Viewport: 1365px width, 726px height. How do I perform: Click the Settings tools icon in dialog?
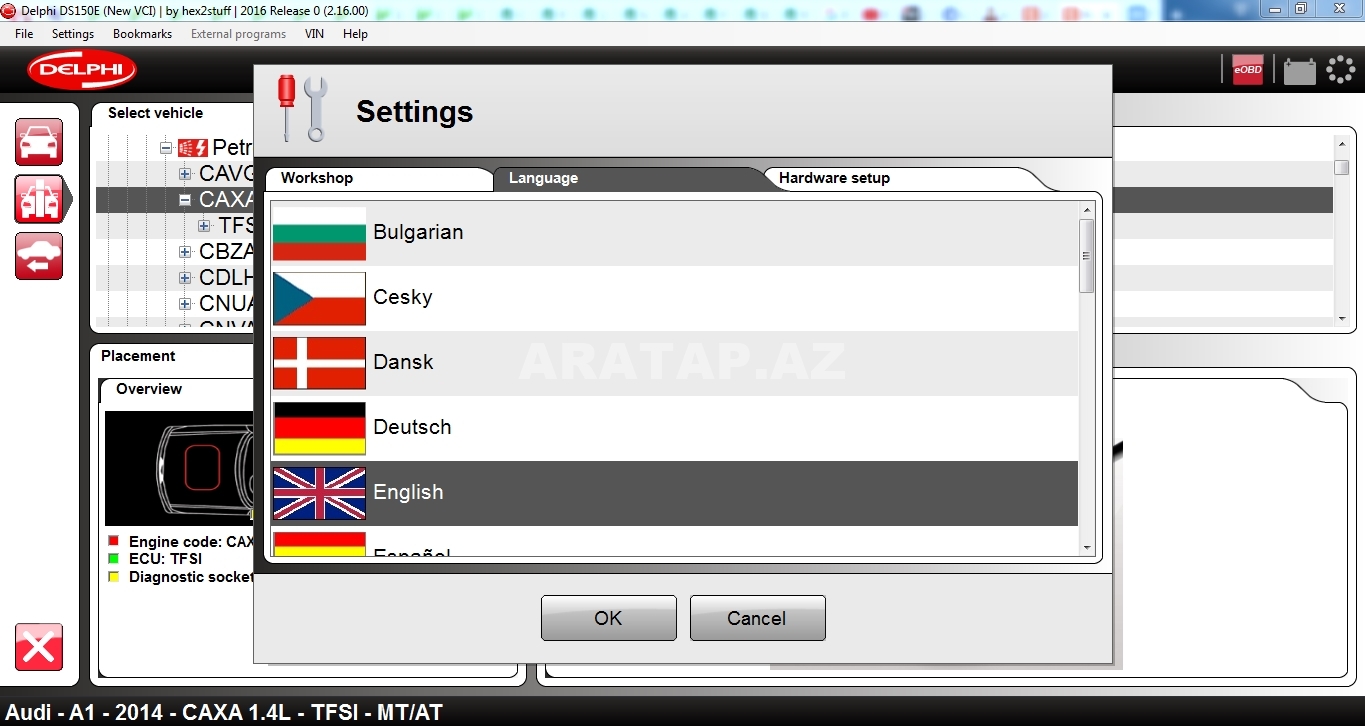point(302,108)
